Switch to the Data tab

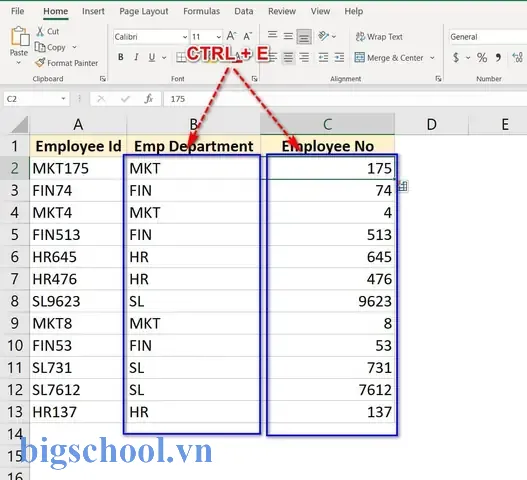pyautogui.click(x=244, y=11)
